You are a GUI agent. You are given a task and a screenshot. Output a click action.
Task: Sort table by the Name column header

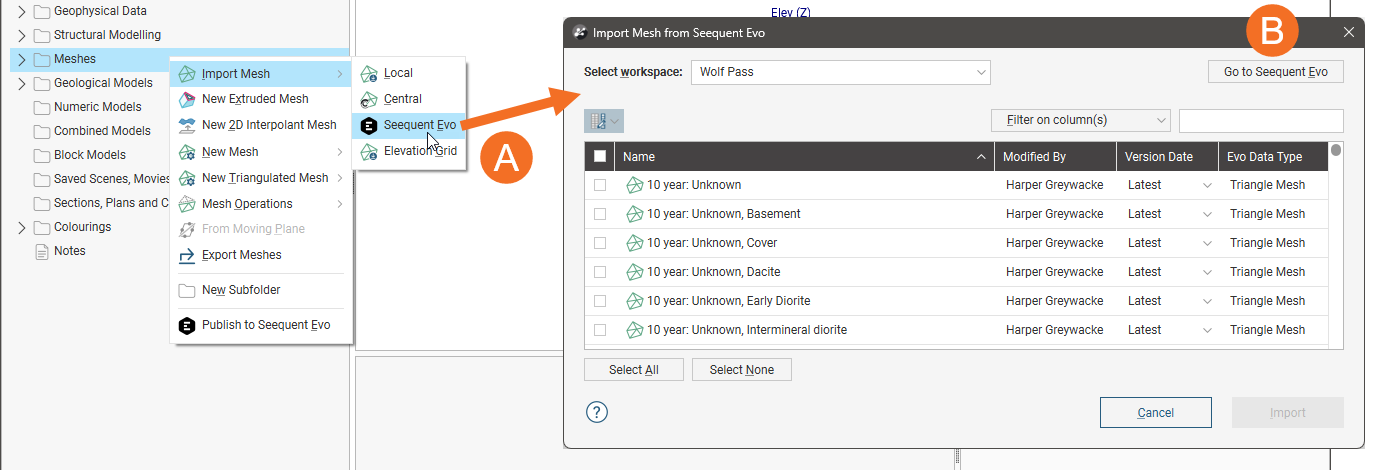804,156
